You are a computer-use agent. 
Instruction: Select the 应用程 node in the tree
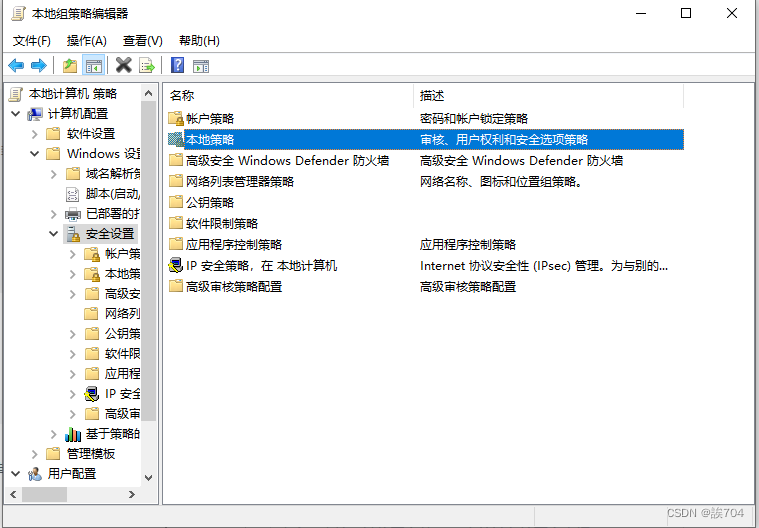(122, 374)
